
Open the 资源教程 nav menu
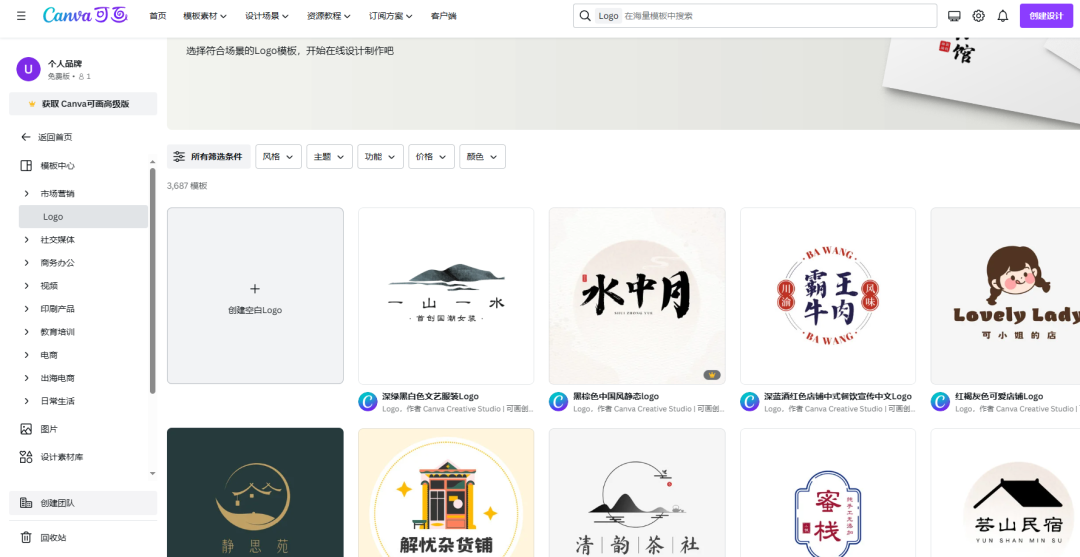329,16
